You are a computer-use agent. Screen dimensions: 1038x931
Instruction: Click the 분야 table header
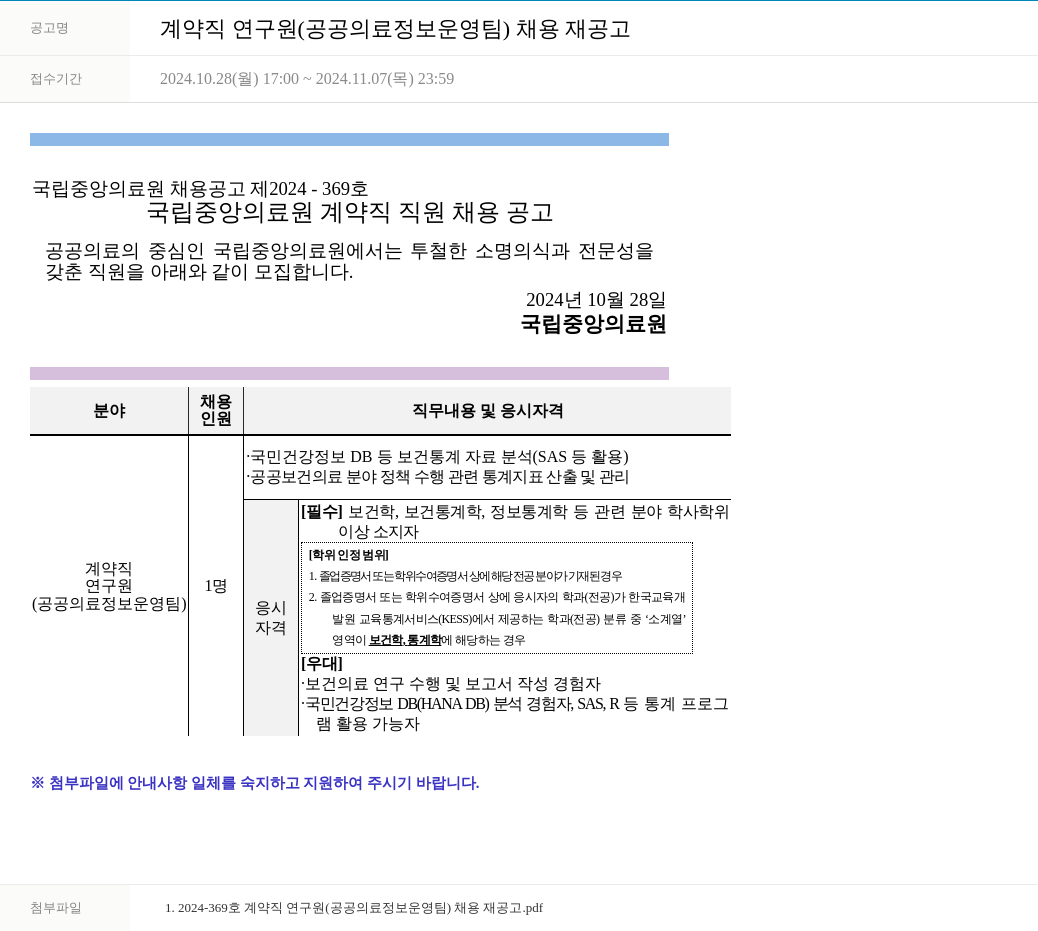coord(109,411)
